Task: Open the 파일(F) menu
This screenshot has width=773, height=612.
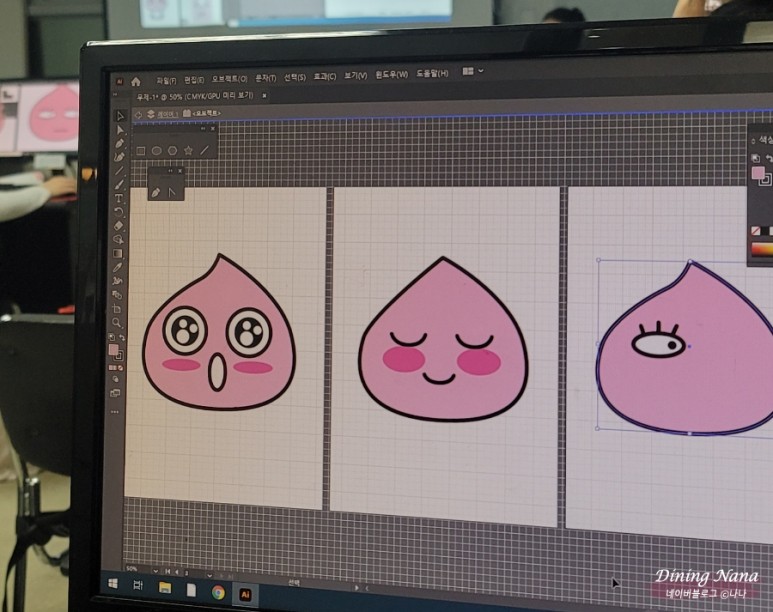Action: (167, 80)
